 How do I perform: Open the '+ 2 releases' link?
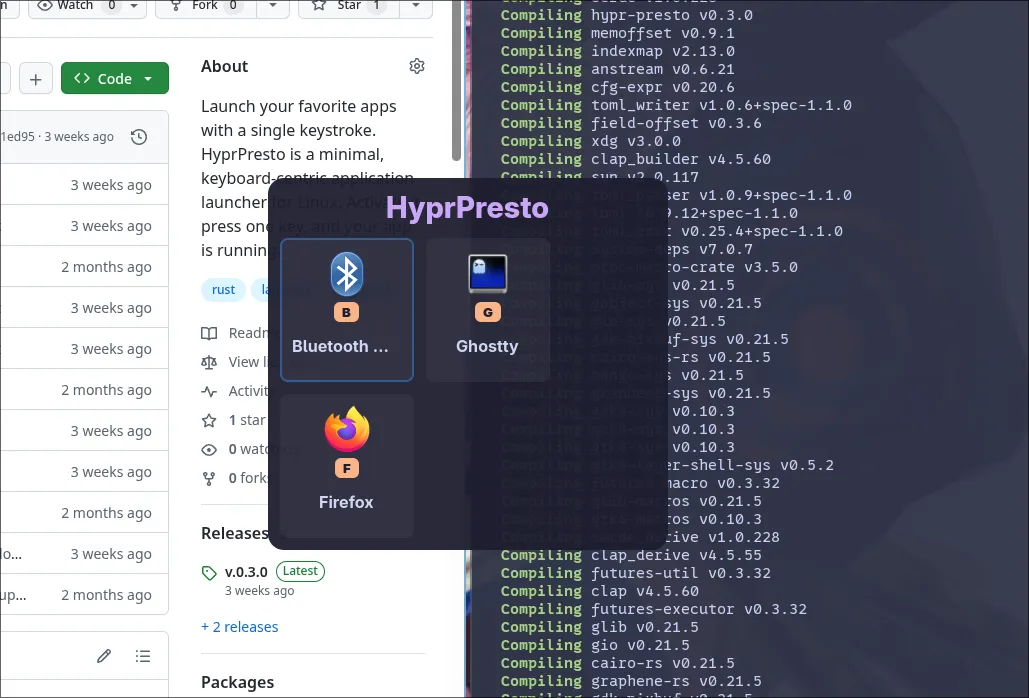pyautogui.click(x=239, y=627)
